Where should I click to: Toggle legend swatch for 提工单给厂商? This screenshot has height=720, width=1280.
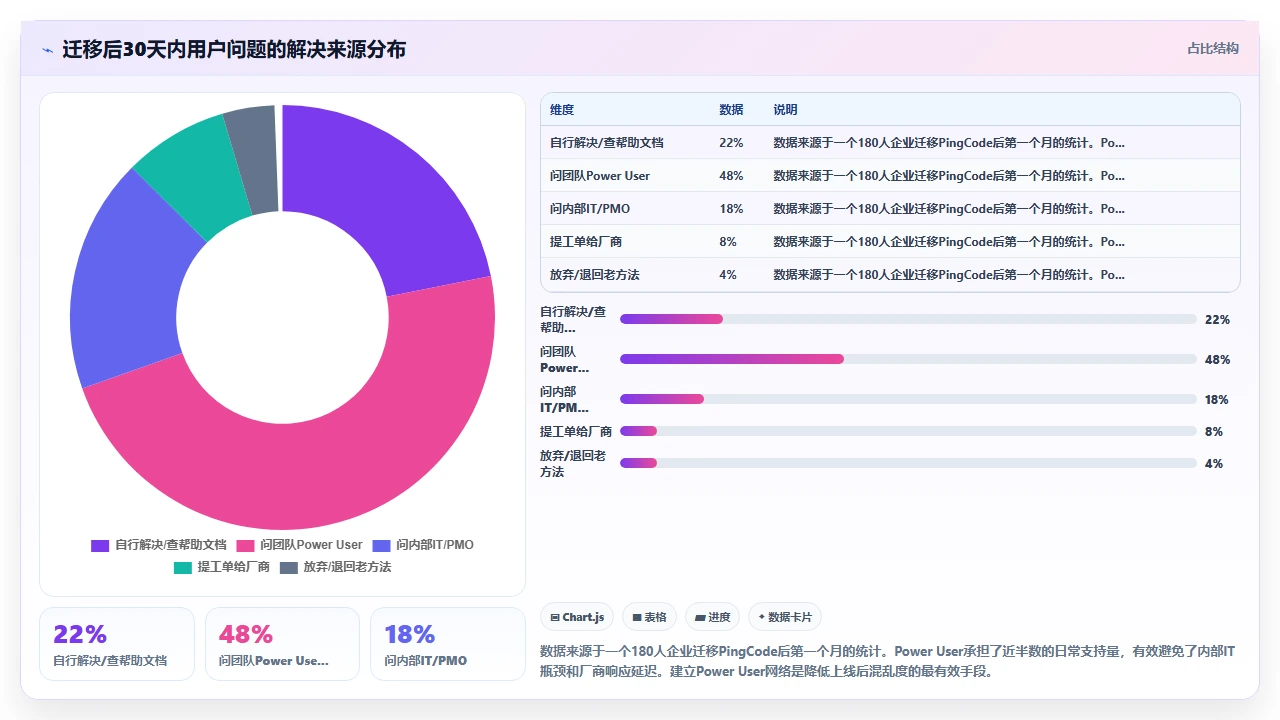pos(183,567)
